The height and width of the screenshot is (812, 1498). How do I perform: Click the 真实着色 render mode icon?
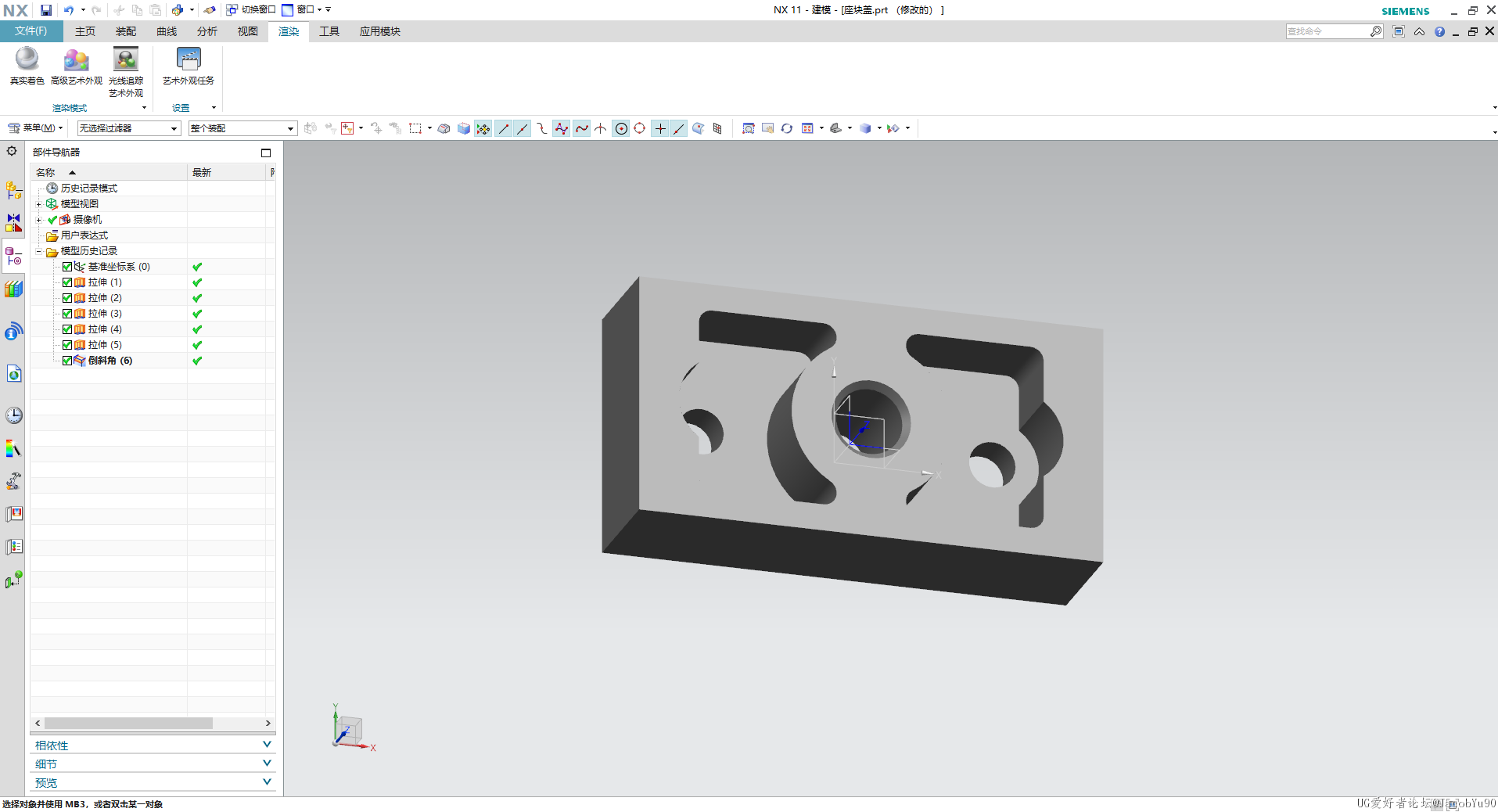tap(27, 59)
